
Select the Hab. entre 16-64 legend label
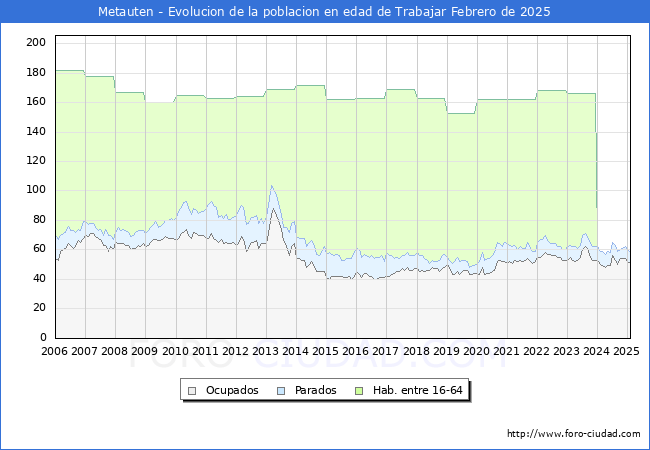[417, 390]
